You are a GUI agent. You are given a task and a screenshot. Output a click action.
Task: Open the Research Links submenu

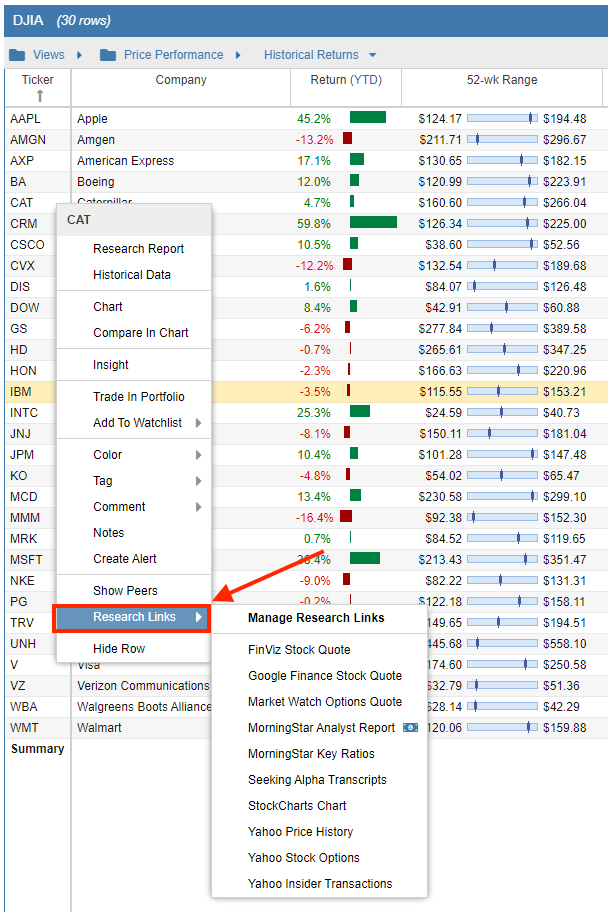132,618
